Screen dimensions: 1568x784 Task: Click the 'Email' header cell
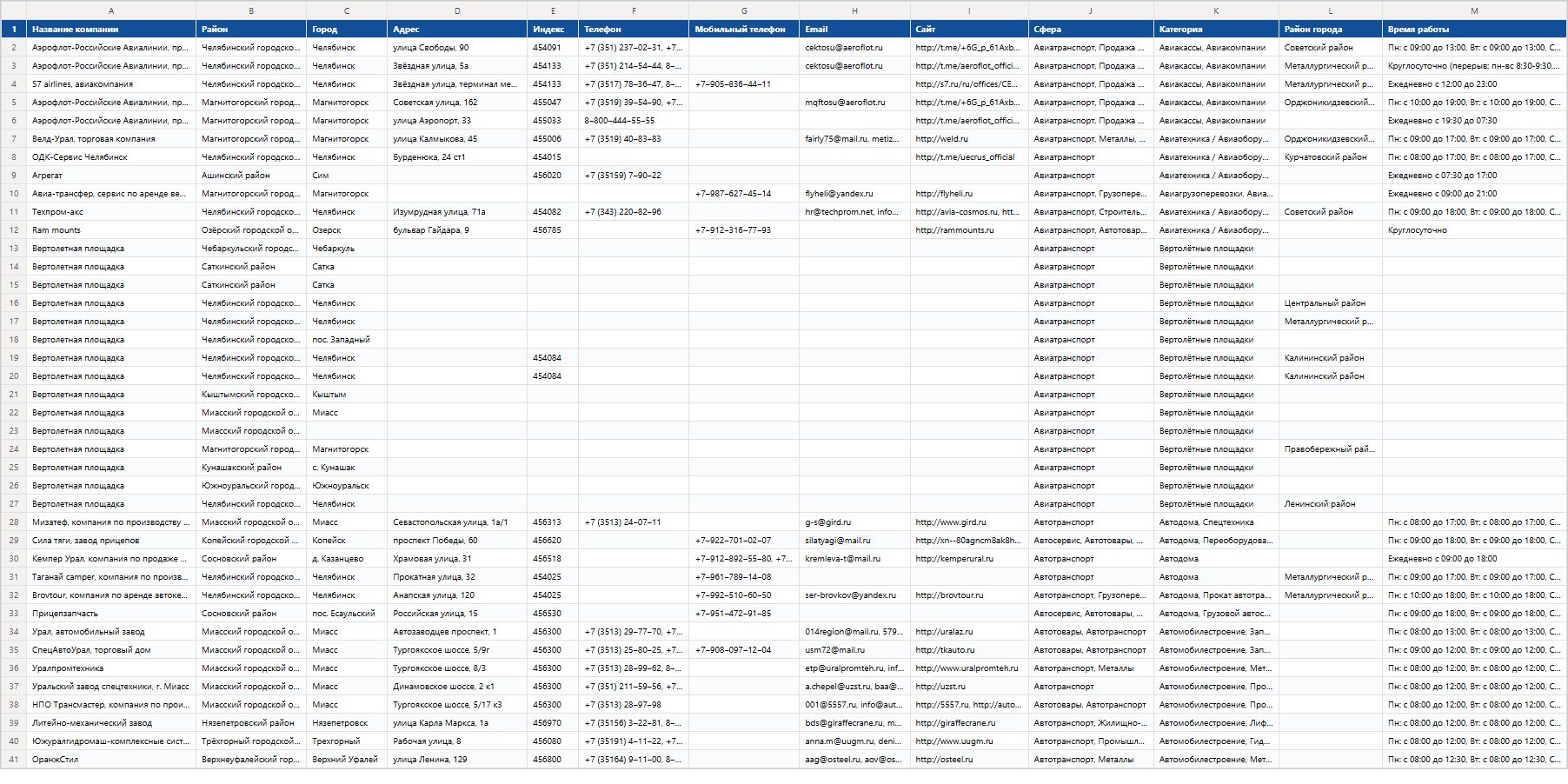click(x=854, y=29)
